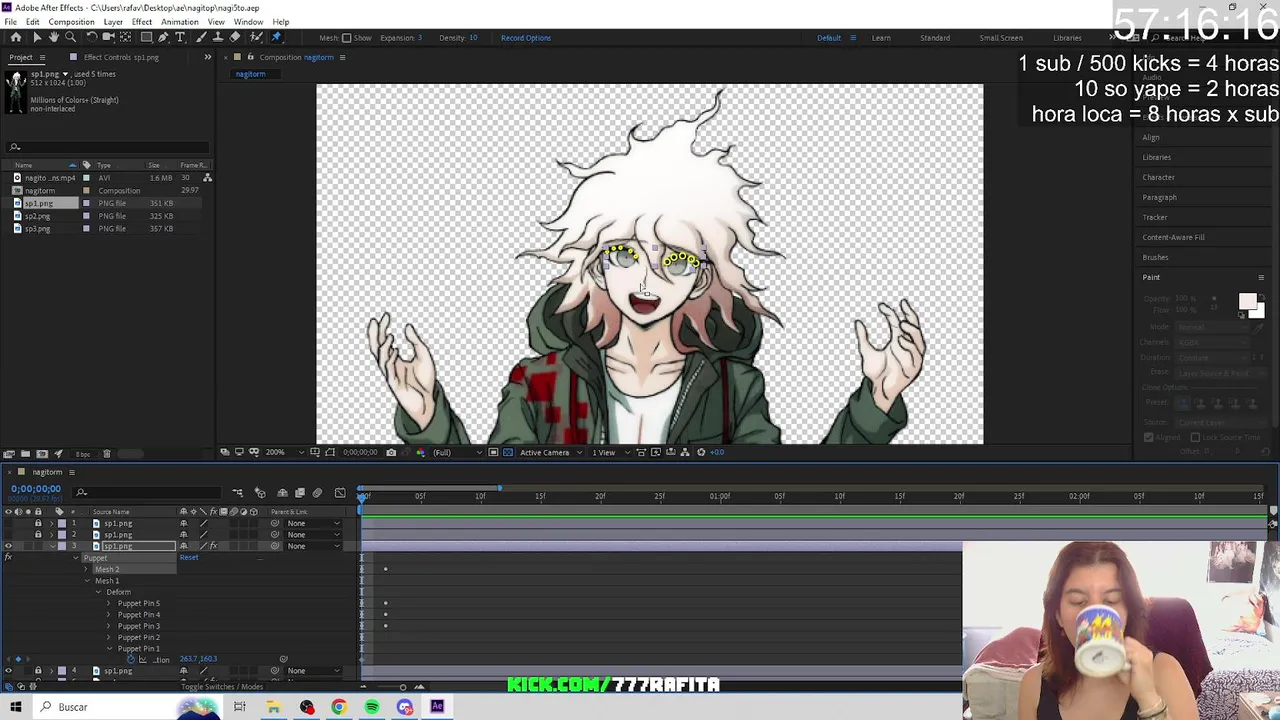The height and width of the screenshot is (720, 1280).
Task: Click the Composition Mini-Flowchart icon in timeline
Action: pos(237,493)
